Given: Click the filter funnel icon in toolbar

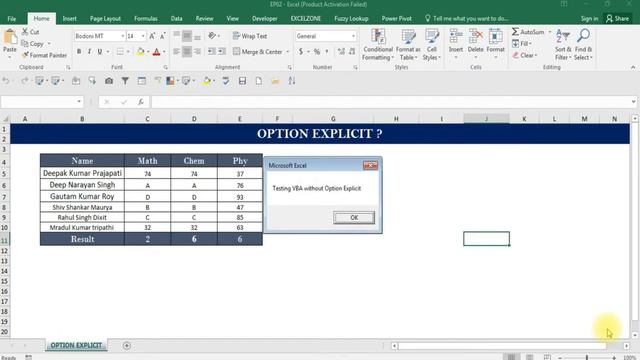Looking at the screenshot, I should (x=125, y=81).
